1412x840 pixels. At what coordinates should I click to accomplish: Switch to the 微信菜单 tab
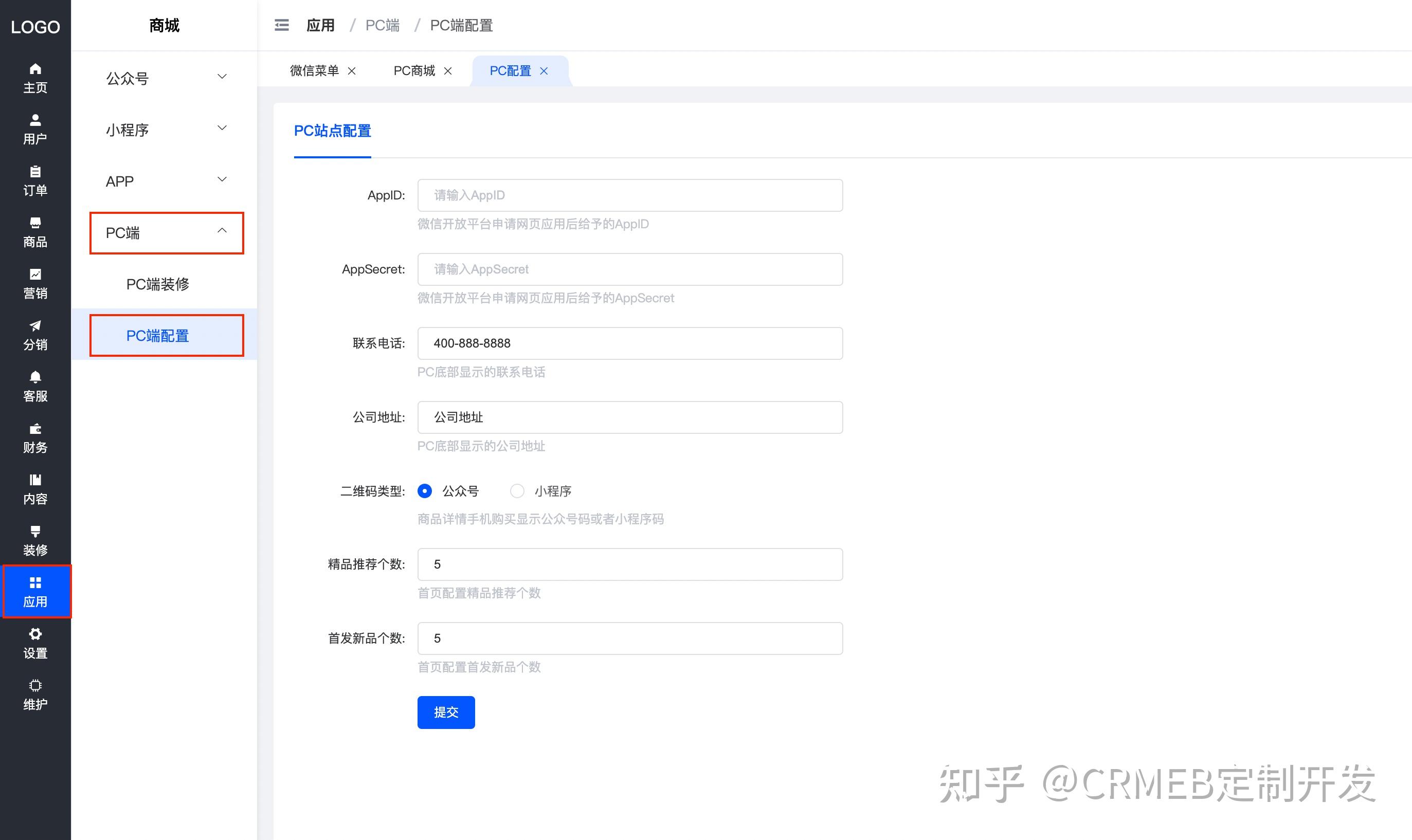coord(313,70)
